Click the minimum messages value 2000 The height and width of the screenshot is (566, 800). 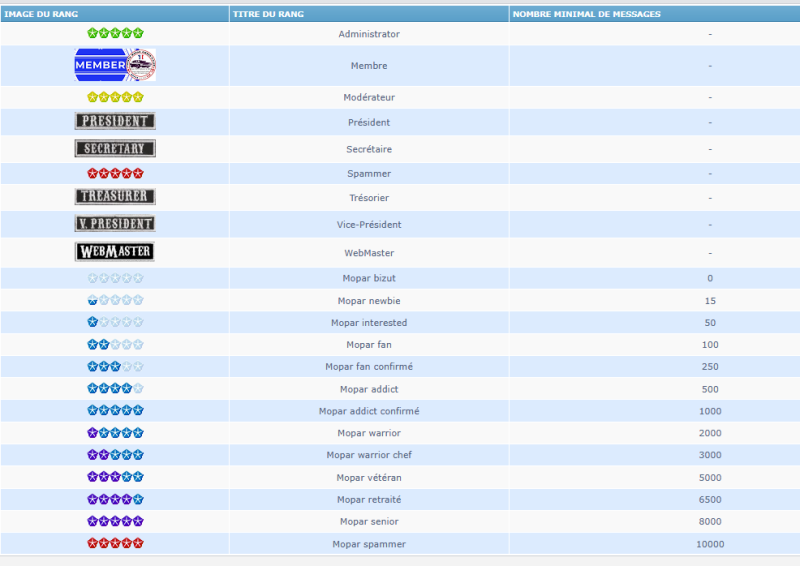click(x=710, y=433)
